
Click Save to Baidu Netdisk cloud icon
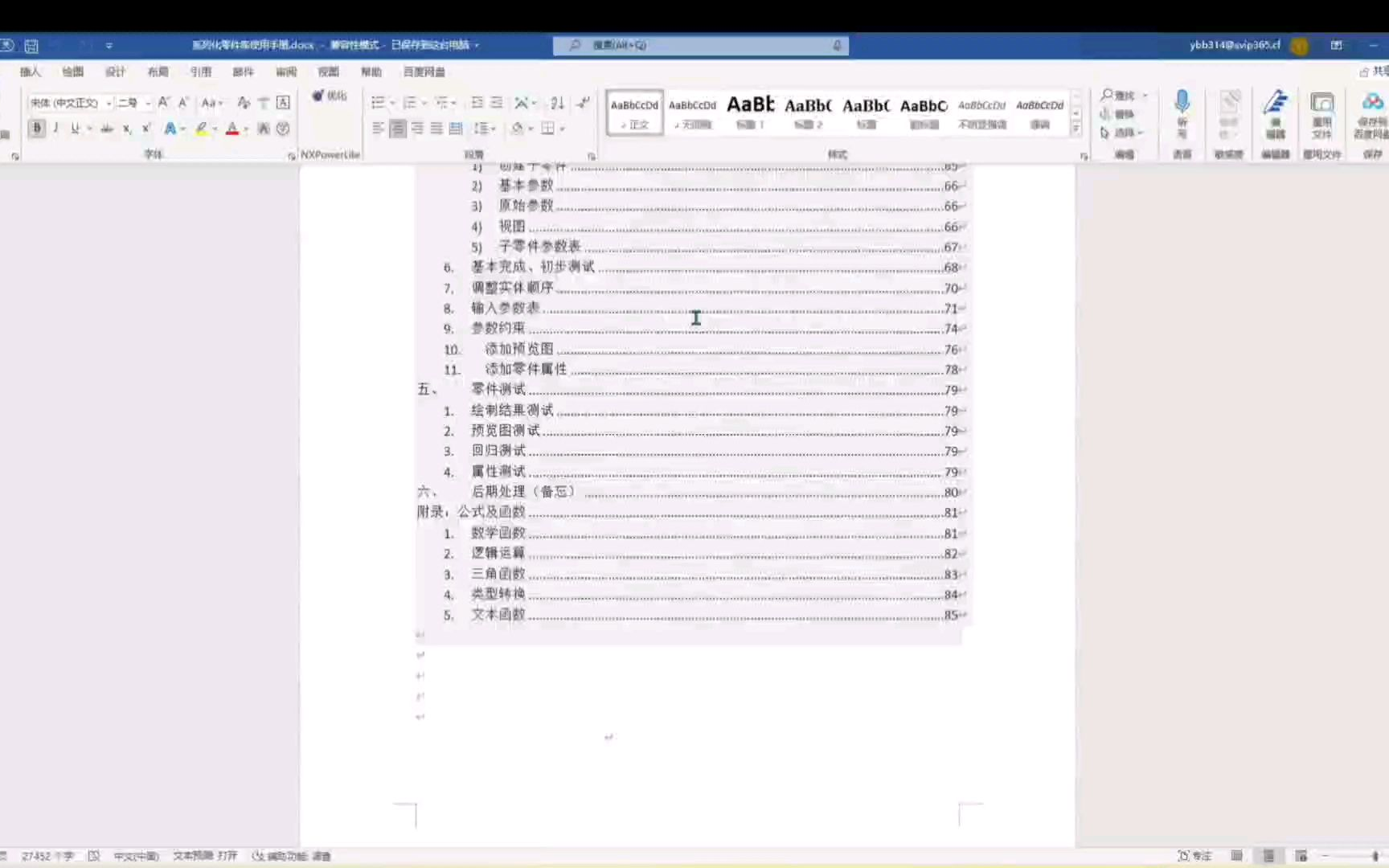point(1372,104)
